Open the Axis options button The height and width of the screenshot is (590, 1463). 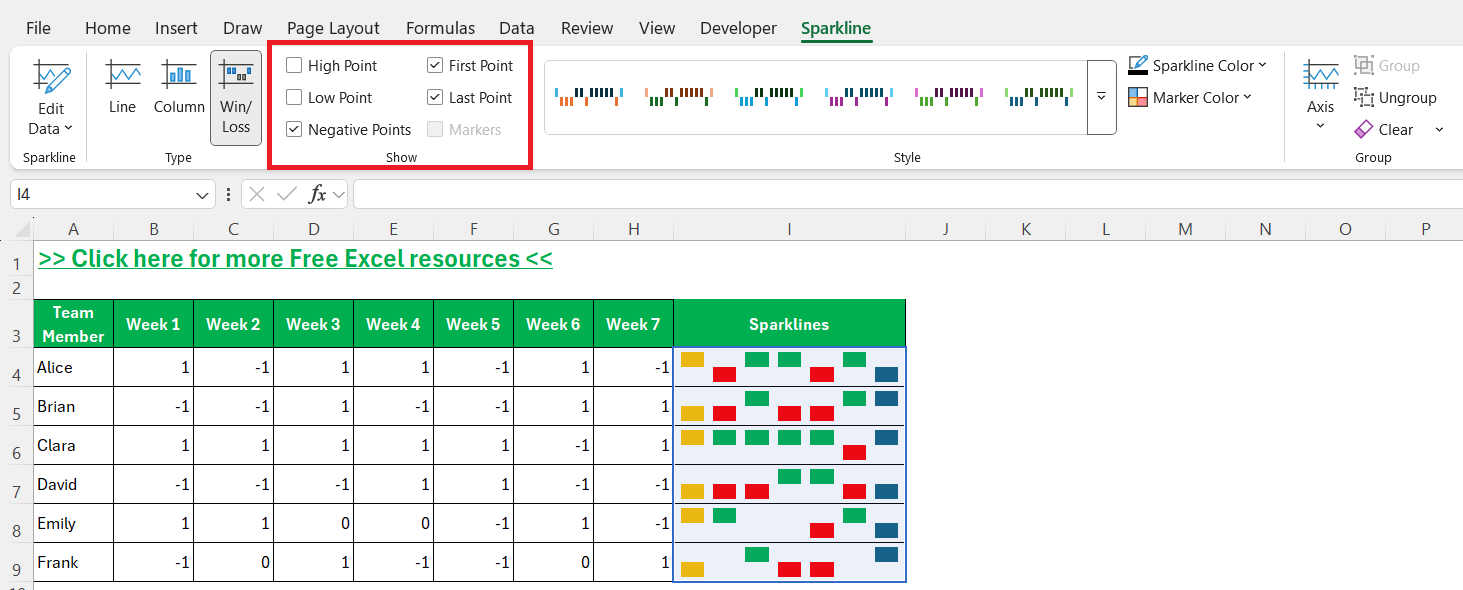point(1320,94)
